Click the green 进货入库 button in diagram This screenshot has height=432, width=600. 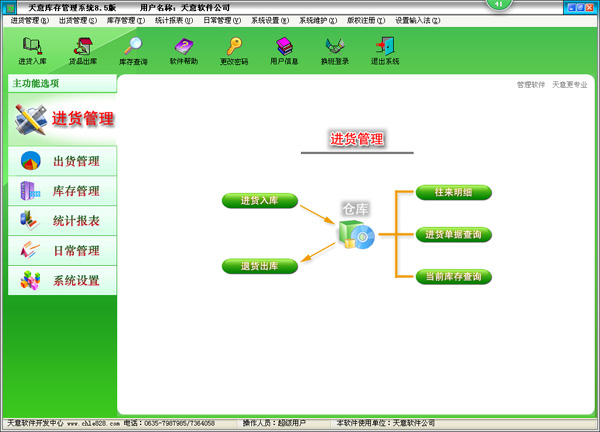[259, 201]
